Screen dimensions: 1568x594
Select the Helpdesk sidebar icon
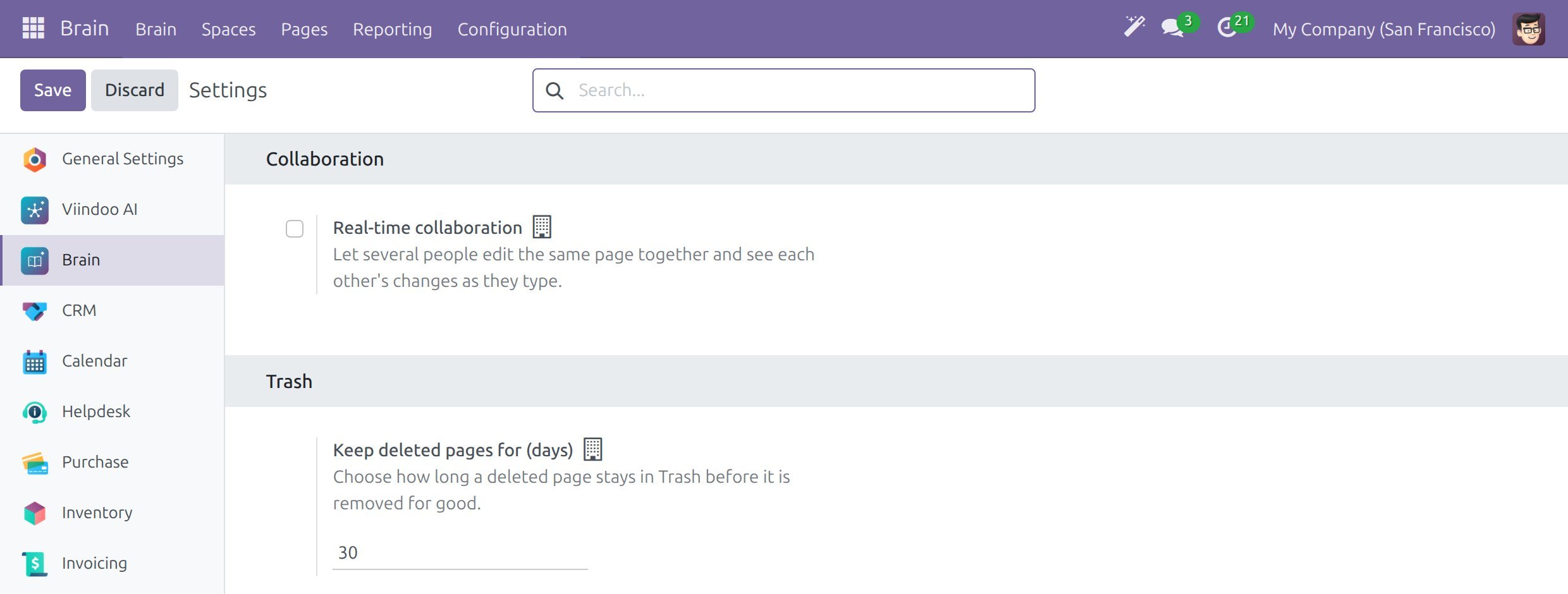35,412
